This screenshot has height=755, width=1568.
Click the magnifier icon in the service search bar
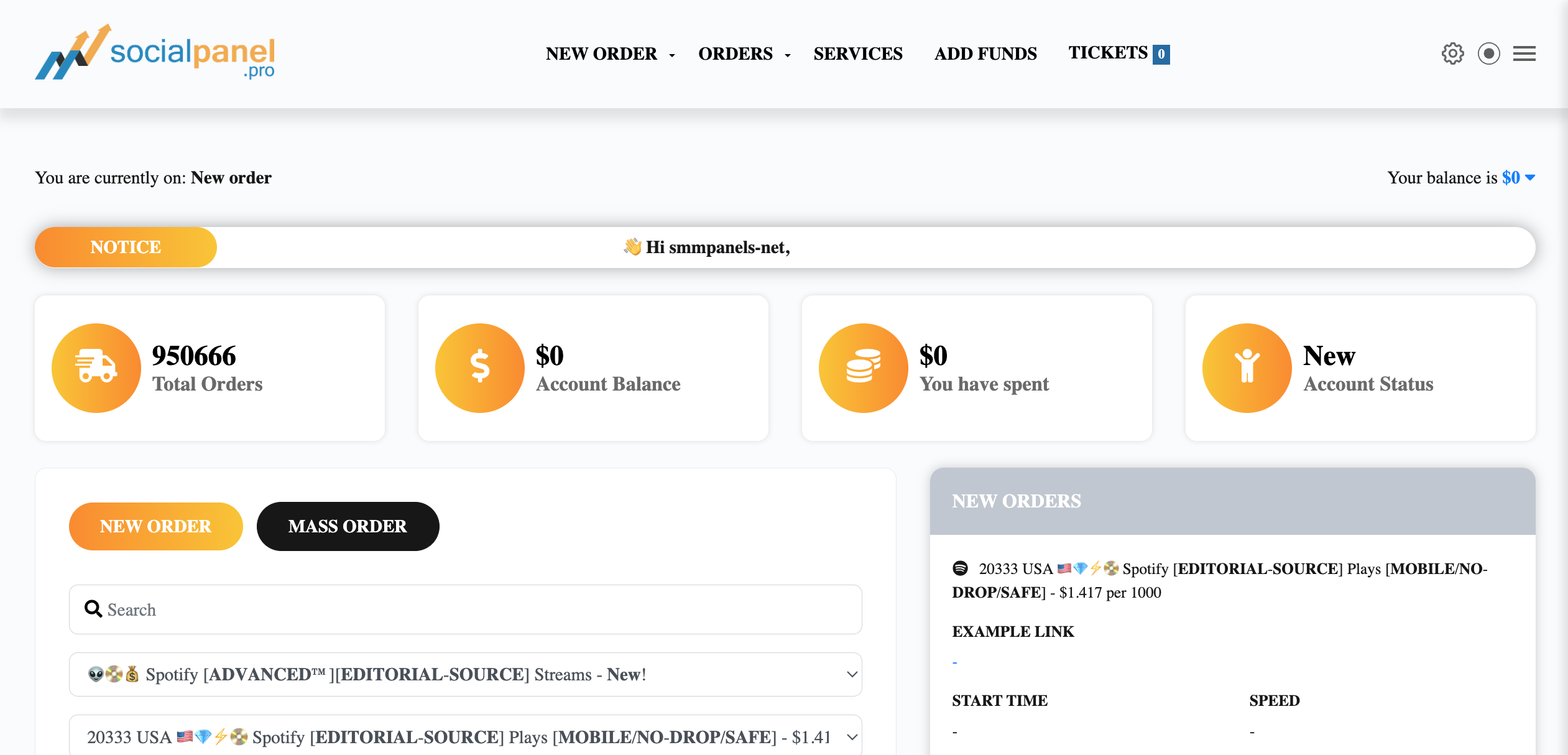[x=93, y=609]
